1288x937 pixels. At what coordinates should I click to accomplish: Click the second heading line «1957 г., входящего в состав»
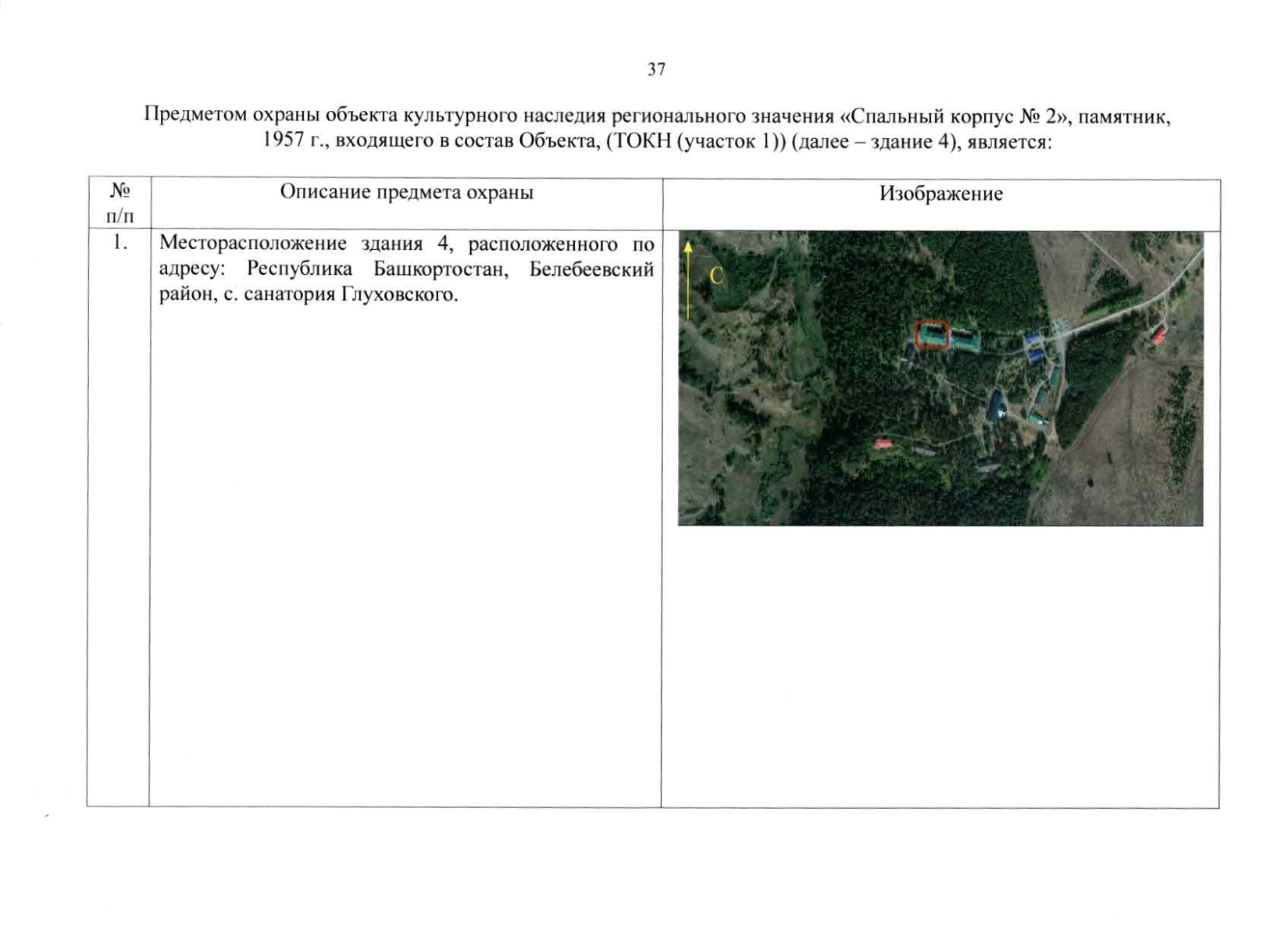(657, 141)
